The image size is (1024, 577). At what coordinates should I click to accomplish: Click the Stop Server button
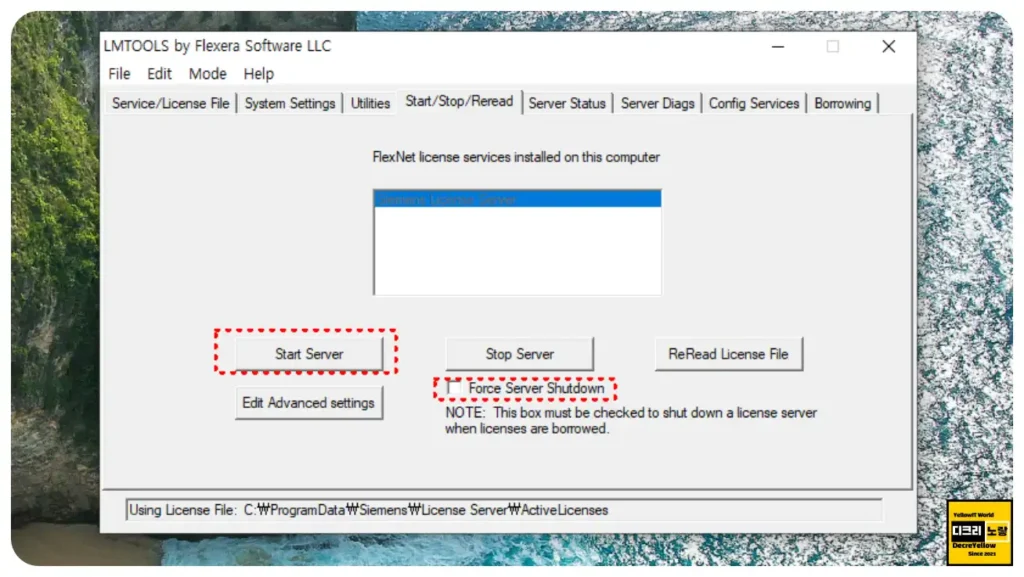coord(519,354)
